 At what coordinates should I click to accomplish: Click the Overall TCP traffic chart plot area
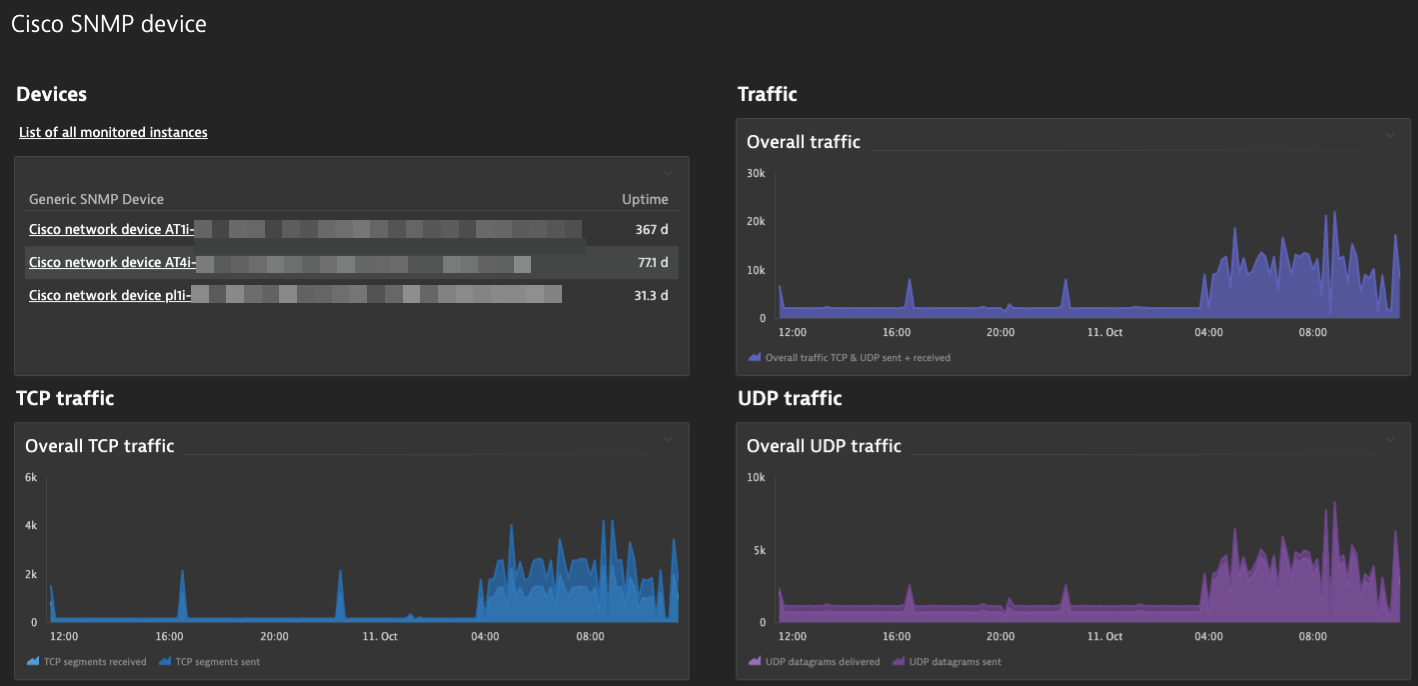tap(364, 550)
